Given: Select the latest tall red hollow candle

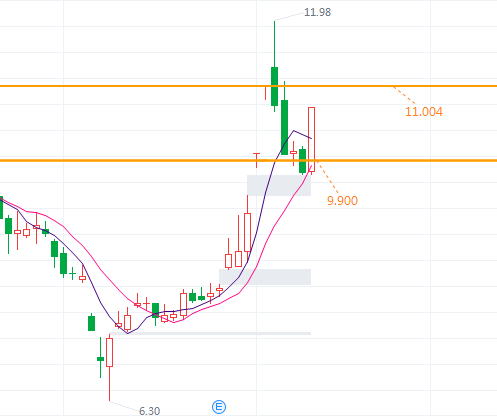Looking at the screenshot, I should [x=311, y=139].
